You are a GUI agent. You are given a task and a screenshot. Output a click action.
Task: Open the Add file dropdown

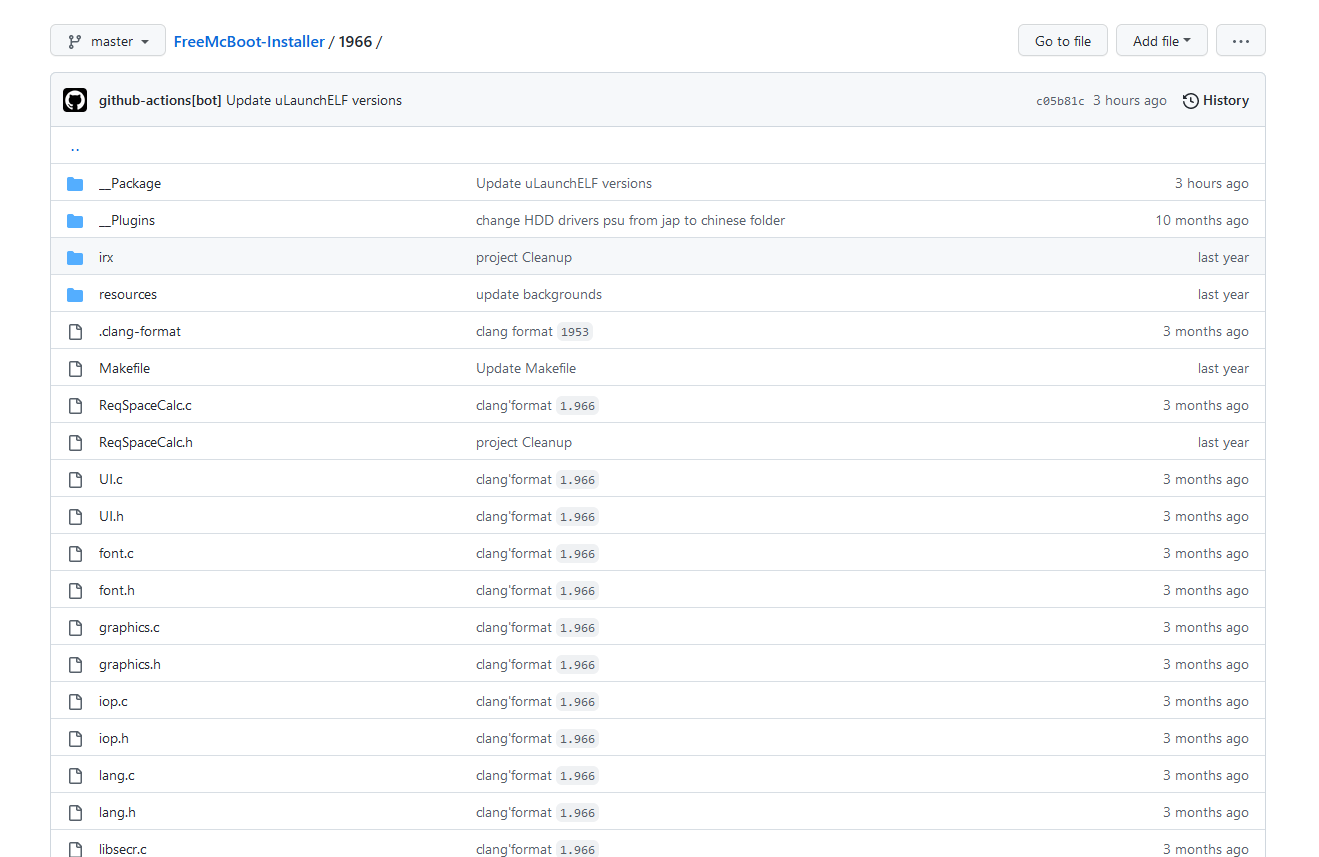(x=1161, y=41)
